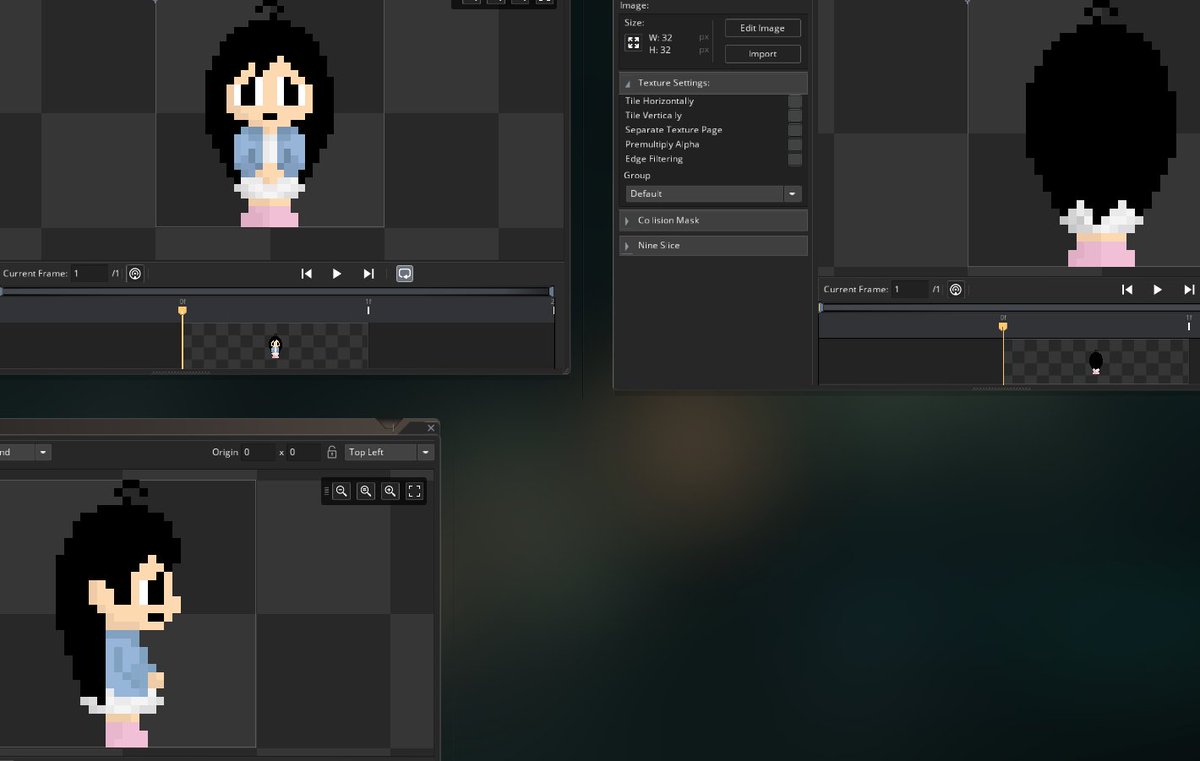Click Current Frame field in front-view editor
The height and width of the screenshot is (761, 1200).
point(89,273)
